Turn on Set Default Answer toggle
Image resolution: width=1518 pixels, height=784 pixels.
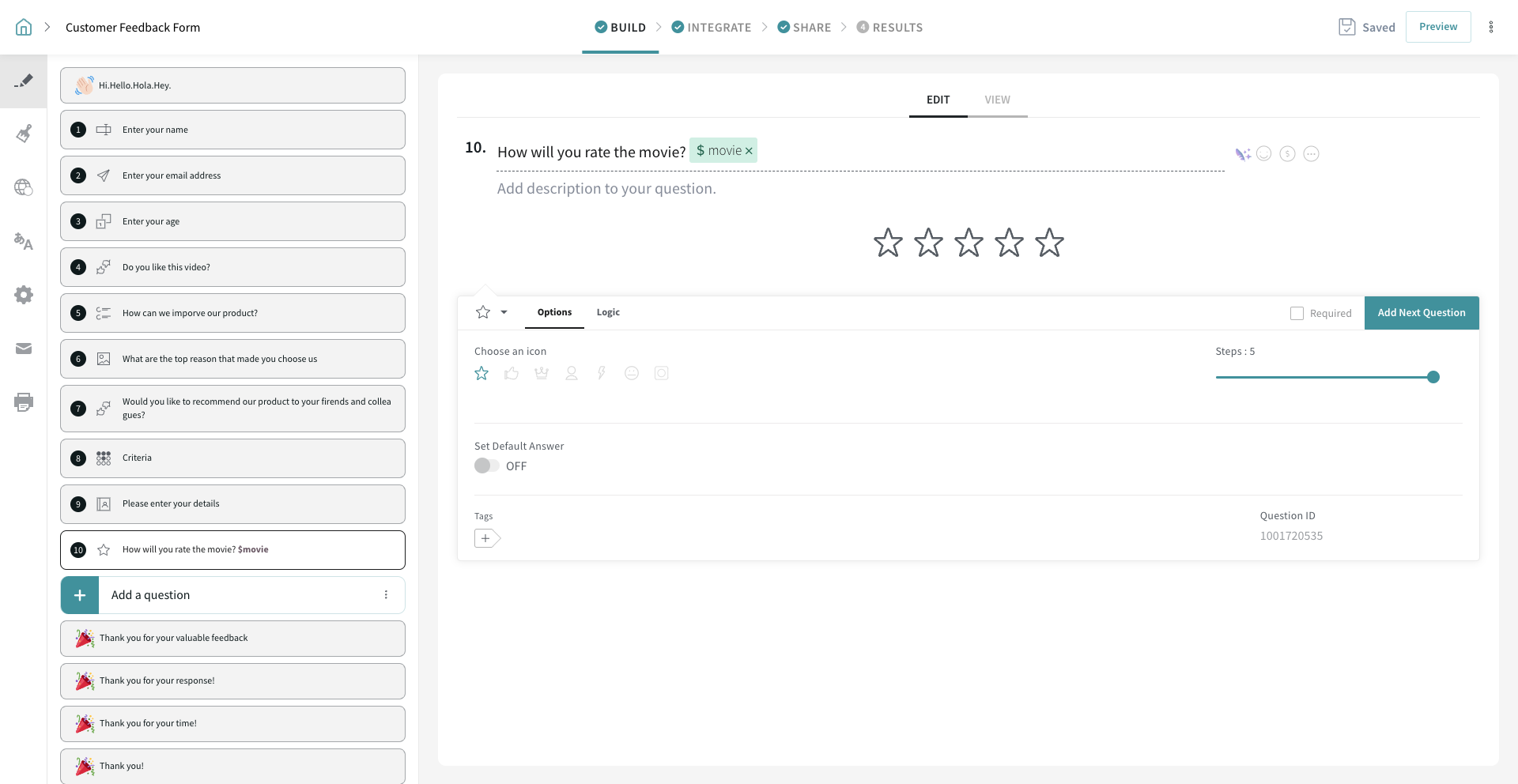(x=486, y=465)
